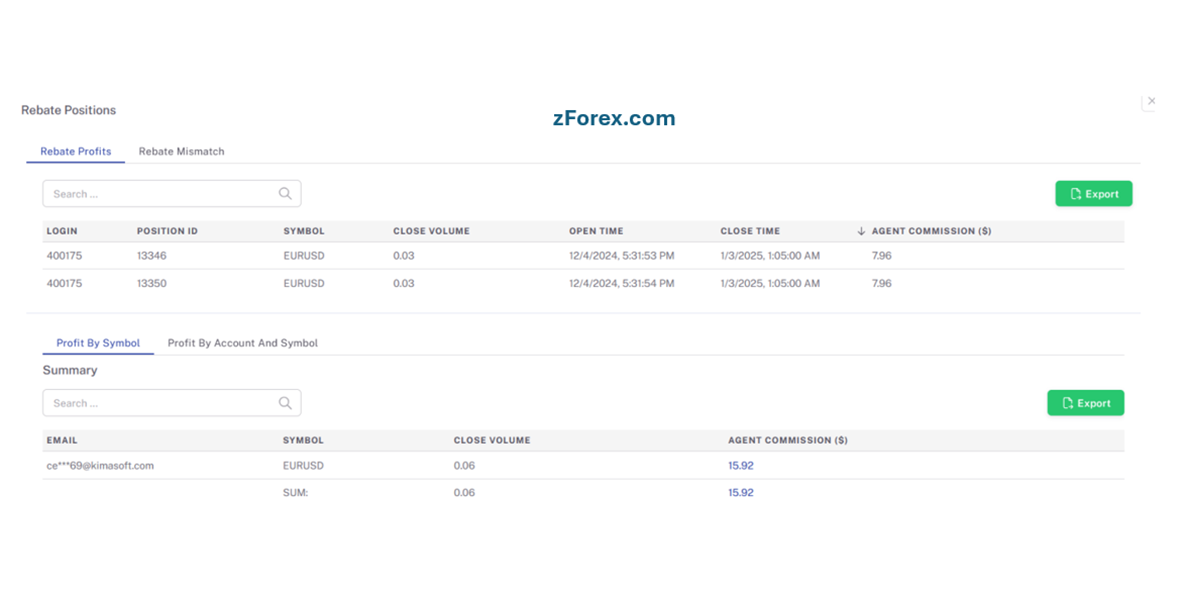Sort by POSITION ID column header
Image resolution: width=1188 pixels, height=594 pixels.
point(167,231)
